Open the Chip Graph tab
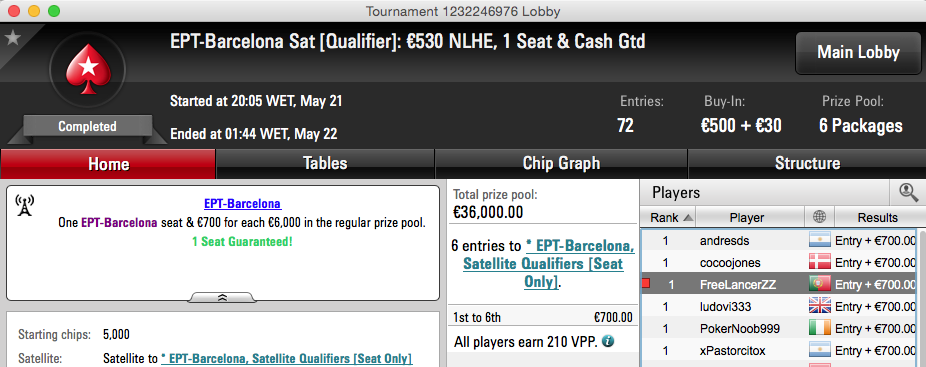The width and height of the screenshot is (926, 367). (561, 163)
